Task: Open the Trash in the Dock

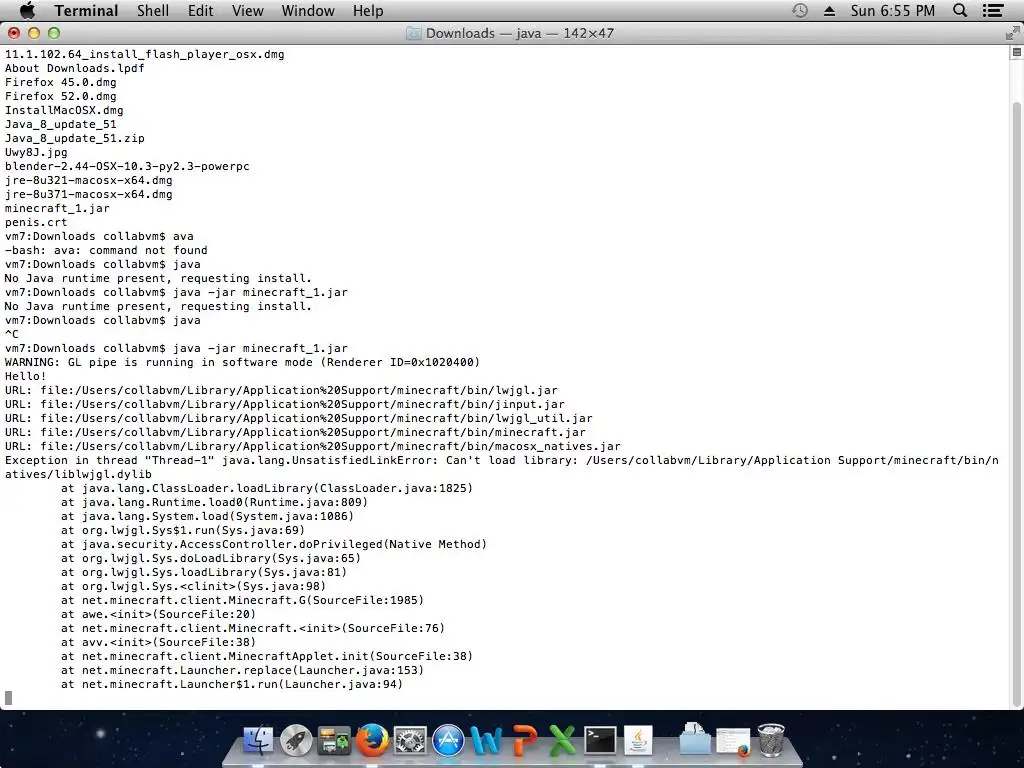Action: 771,740
